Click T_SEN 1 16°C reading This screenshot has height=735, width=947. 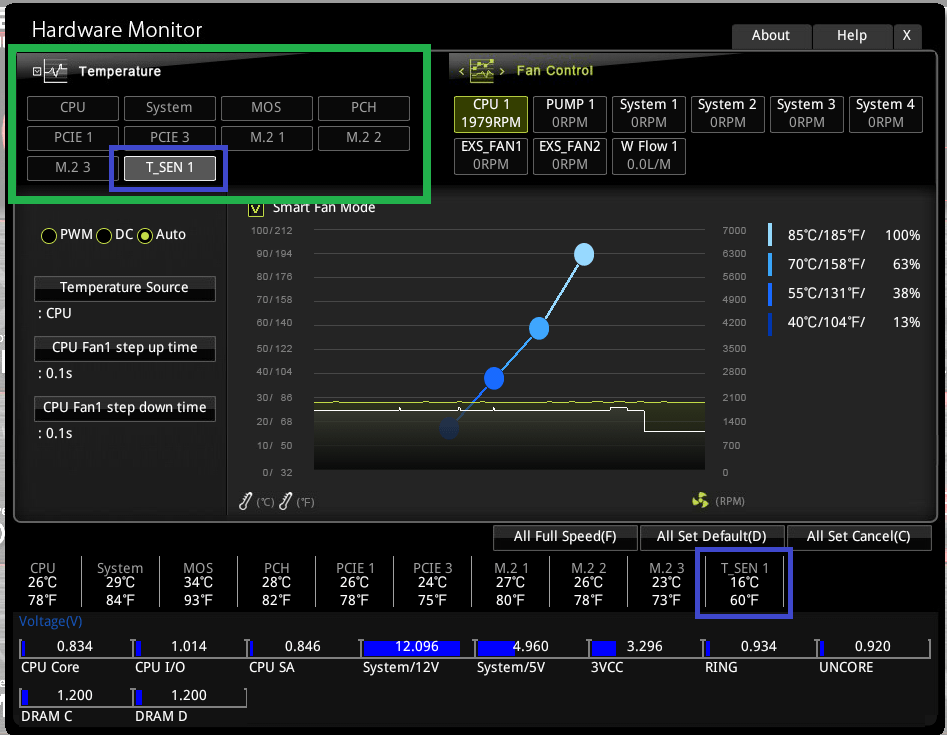[744, 583]
